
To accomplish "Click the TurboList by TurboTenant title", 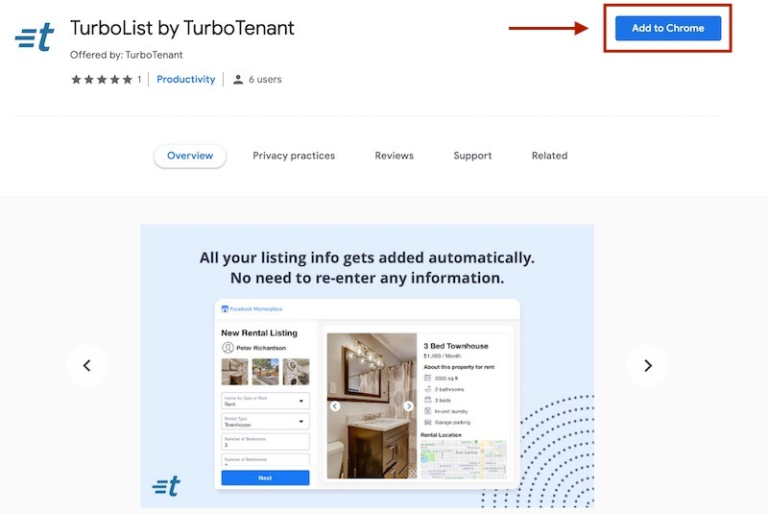I will point(182,28).
